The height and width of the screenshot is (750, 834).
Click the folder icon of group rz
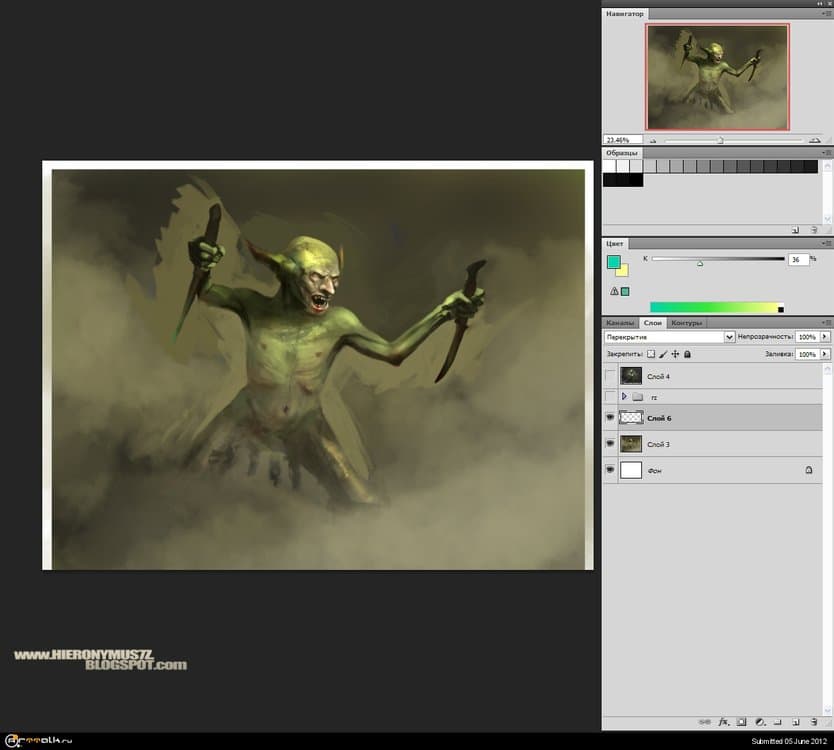(x=638, y=397)
